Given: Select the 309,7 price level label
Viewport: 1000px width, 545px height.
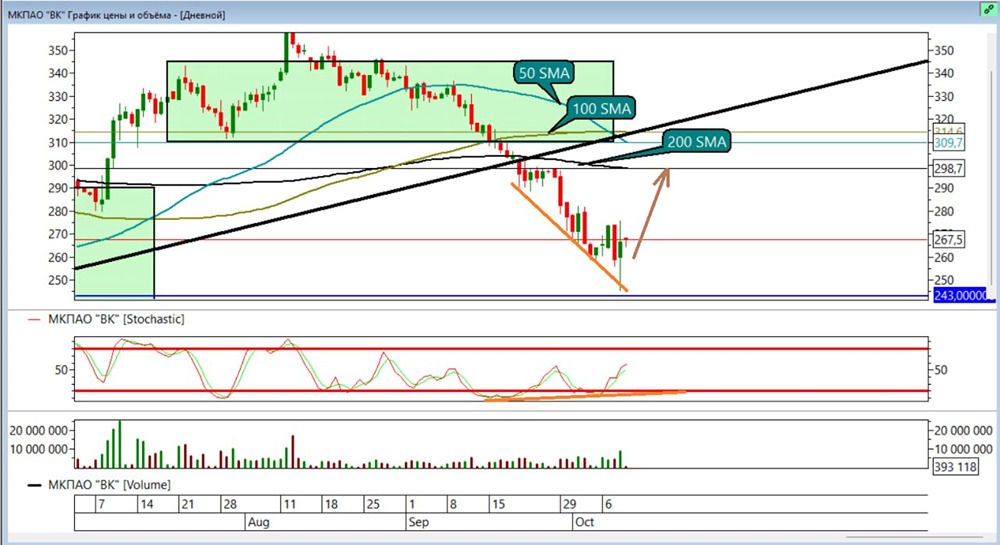Looking at the screenshot, I should (948, 143).
